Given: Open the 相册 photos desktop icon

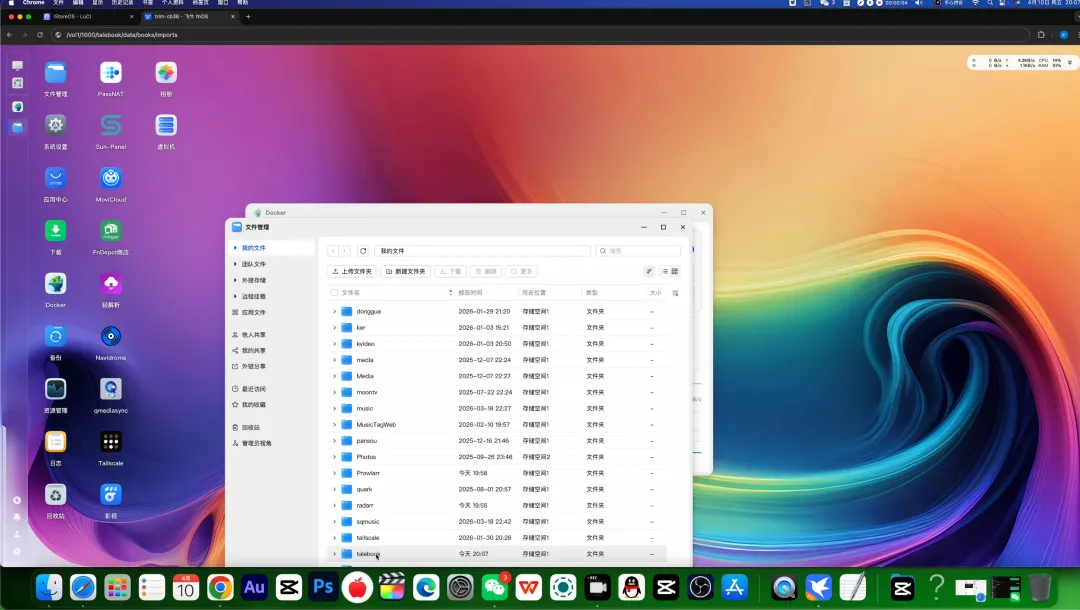Looking at the screenshot, I should 166,73.
